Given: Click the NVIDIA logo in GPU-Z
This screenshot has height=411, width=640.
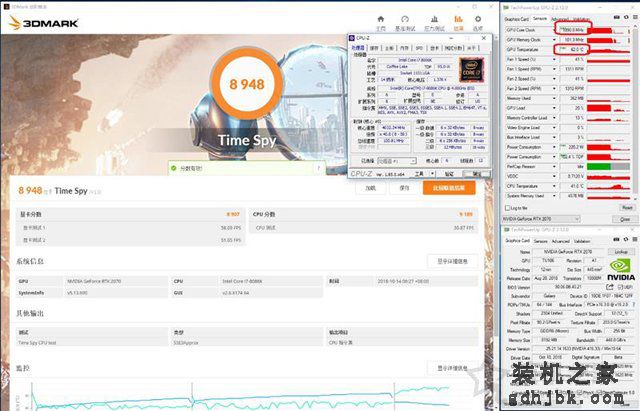Looking at the screenshot, I should 621,271.
